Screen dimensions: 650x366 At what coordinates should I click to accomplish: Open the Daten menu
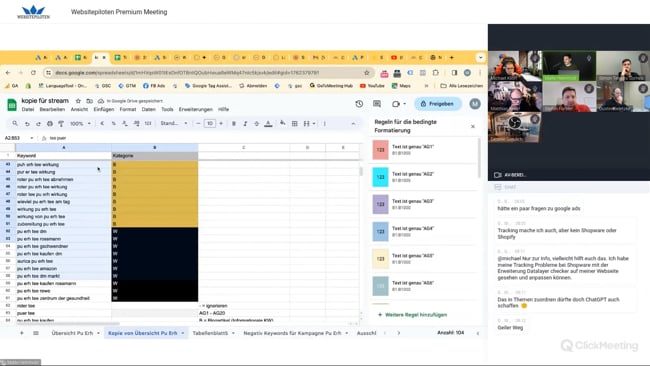[x=148, y=109]
